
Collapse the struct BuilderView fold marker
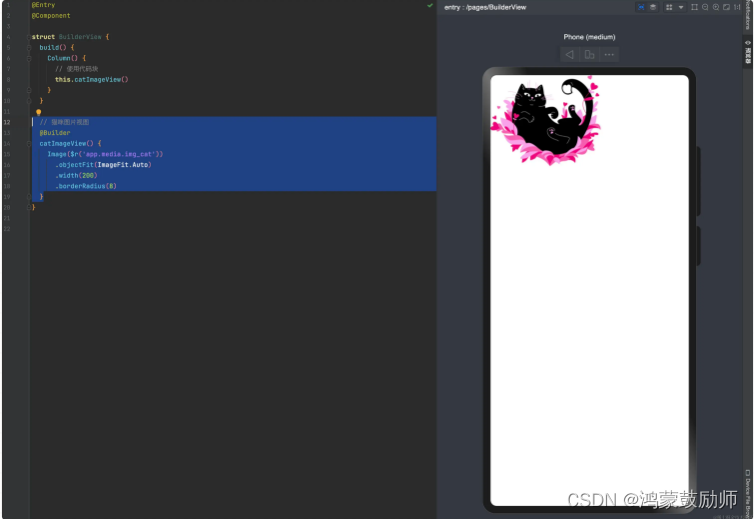tap(28, 37)
